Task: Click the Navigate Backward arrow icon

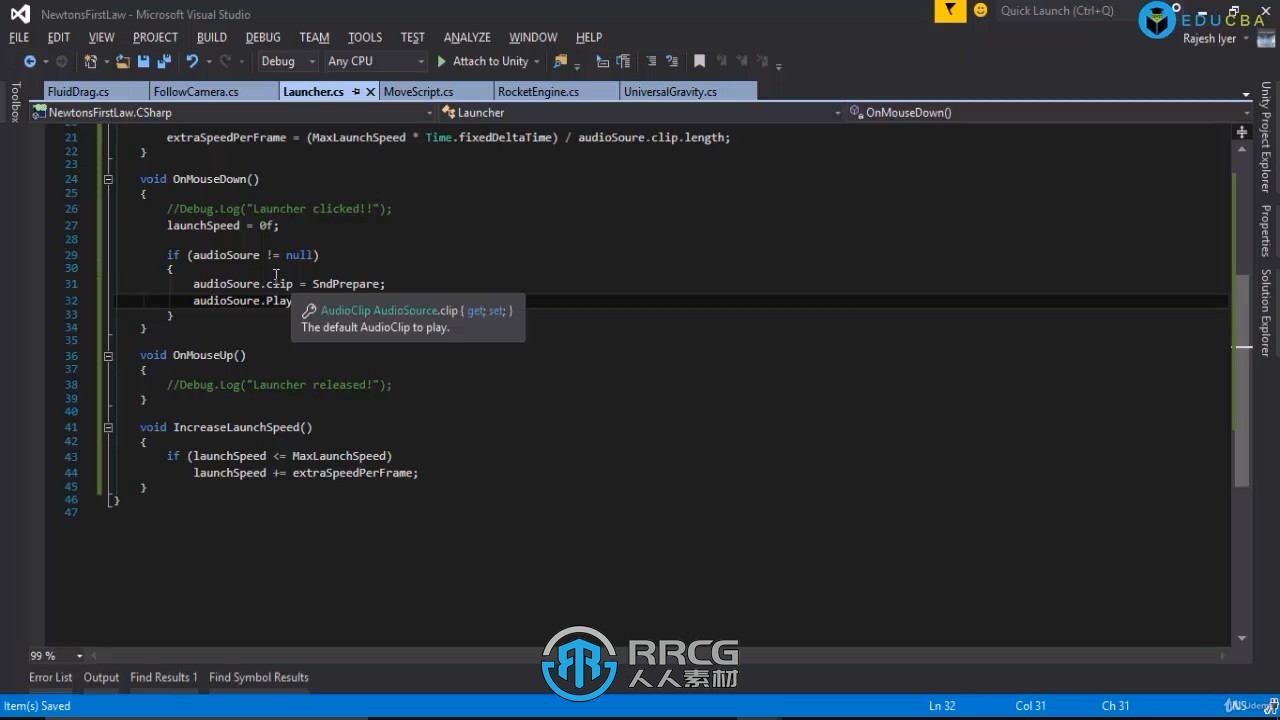Action: point(30,61)
